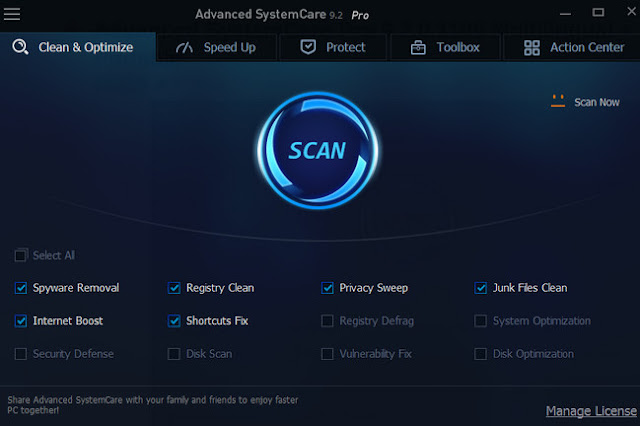The height and width of the screenshot is (426, 640).
Task: Go to the Action Center tab
Action: [573, 47]
